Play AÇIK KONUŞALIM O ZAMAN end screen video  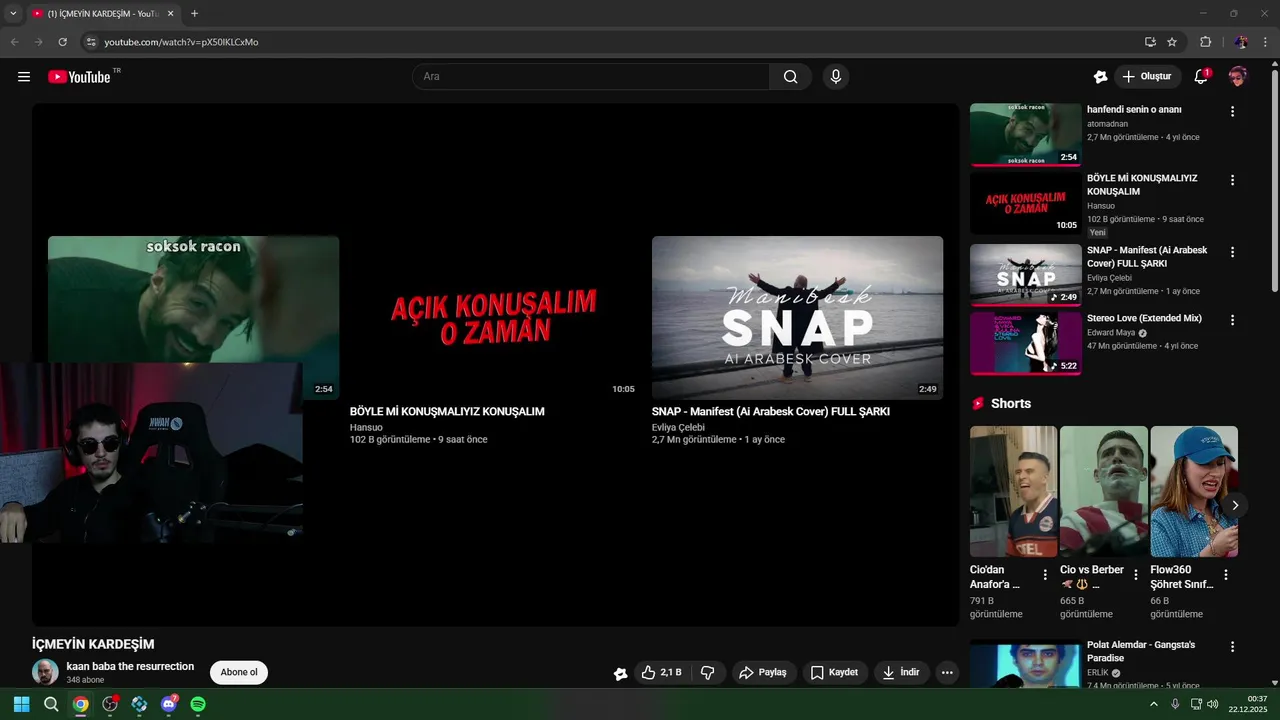495,318
